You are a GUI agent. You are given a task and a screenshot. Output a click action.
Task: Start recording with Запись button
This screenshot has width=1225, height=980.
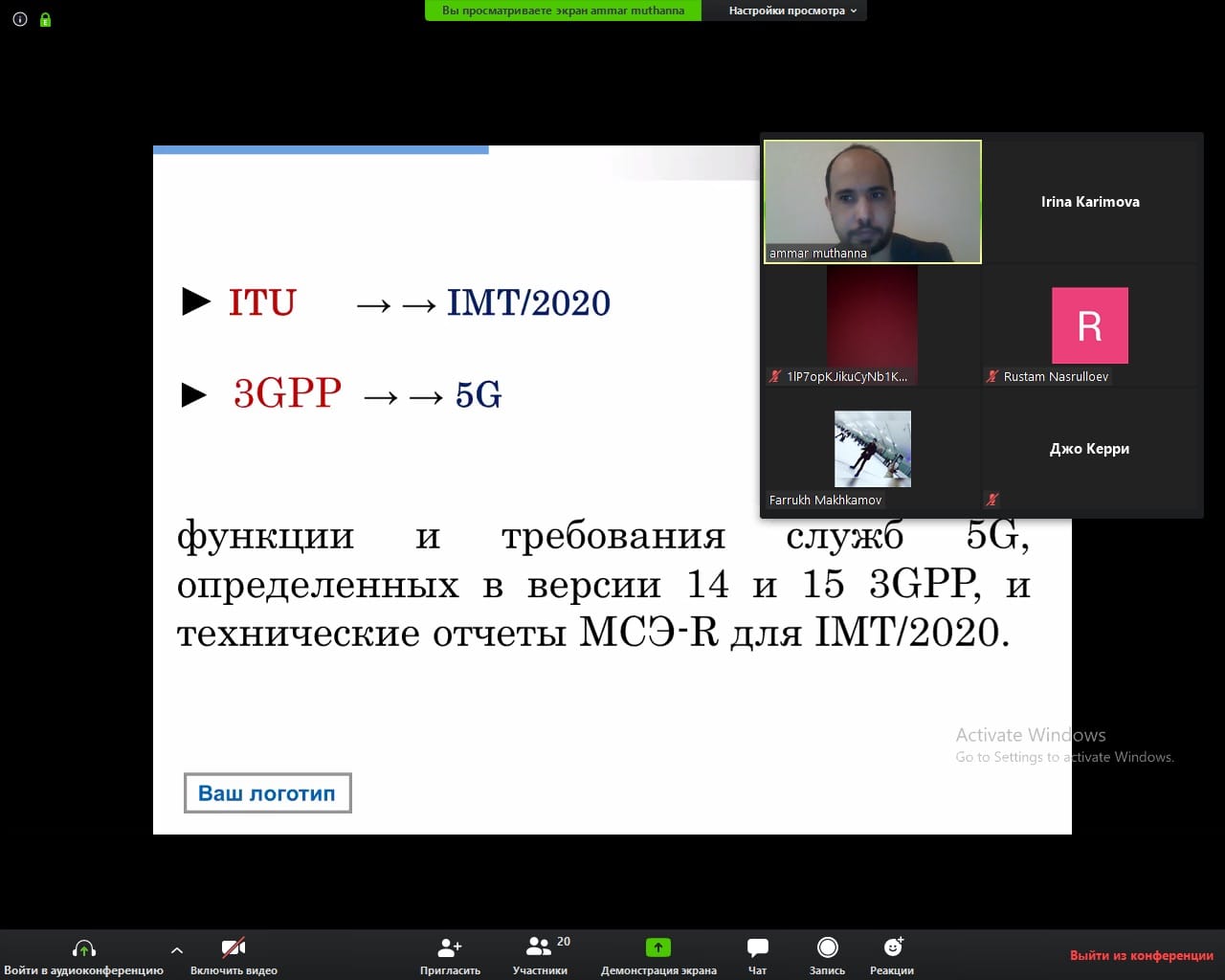[x=827, y=948]
